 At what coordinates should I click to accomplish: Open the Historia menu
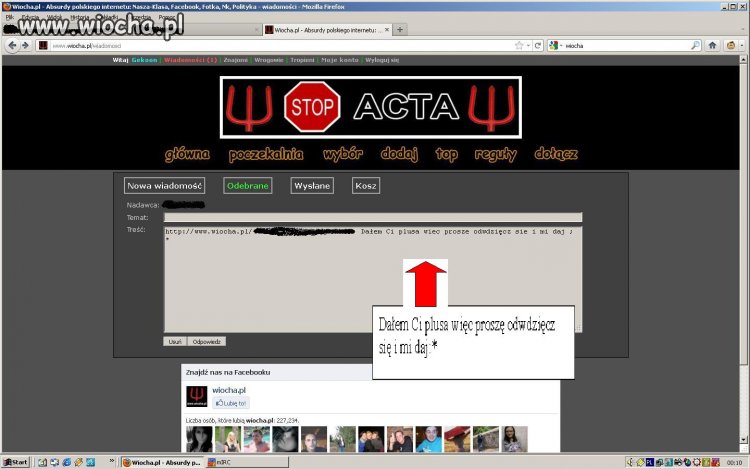click(79, 17)
